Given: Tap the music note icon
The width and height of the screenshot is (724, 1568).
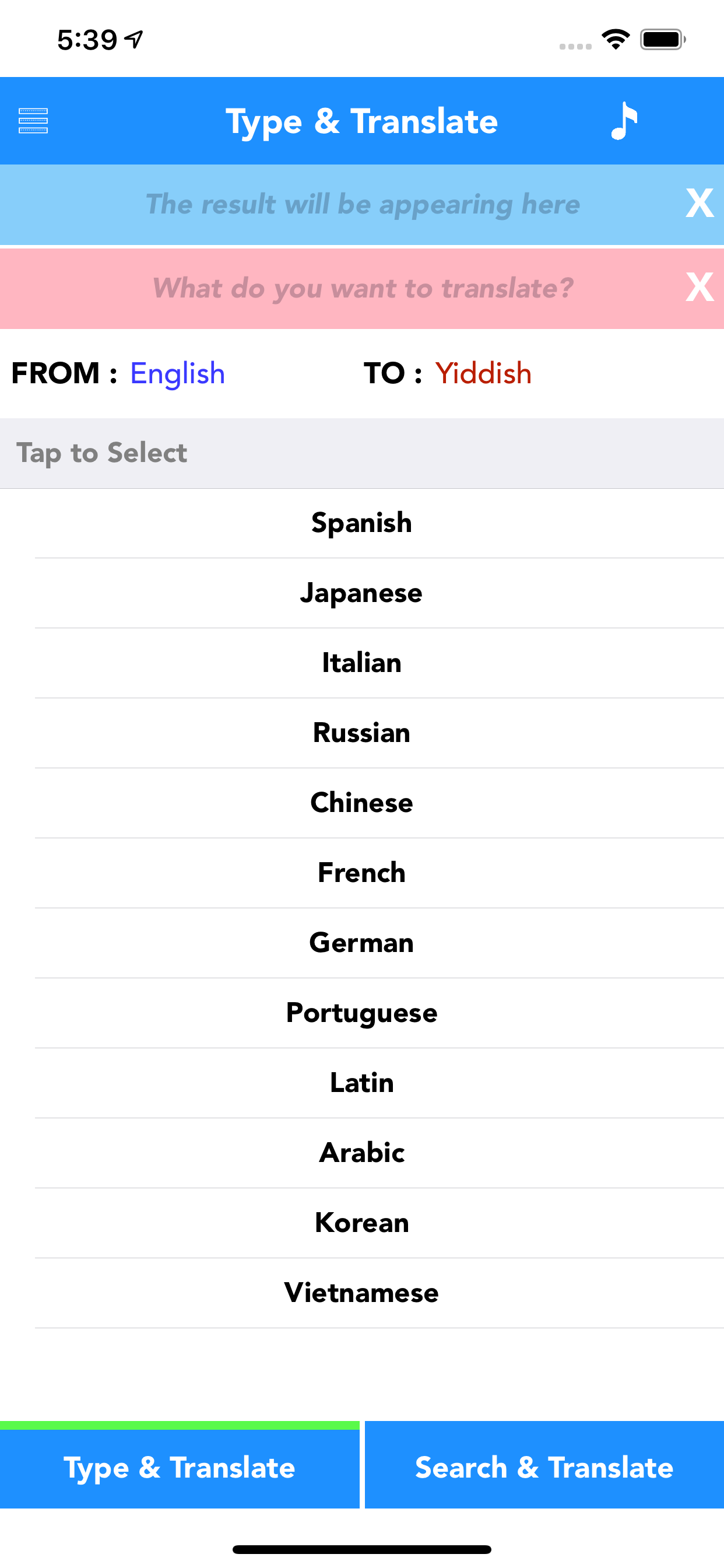Looking at the screenshot, I should coord(624,121).
